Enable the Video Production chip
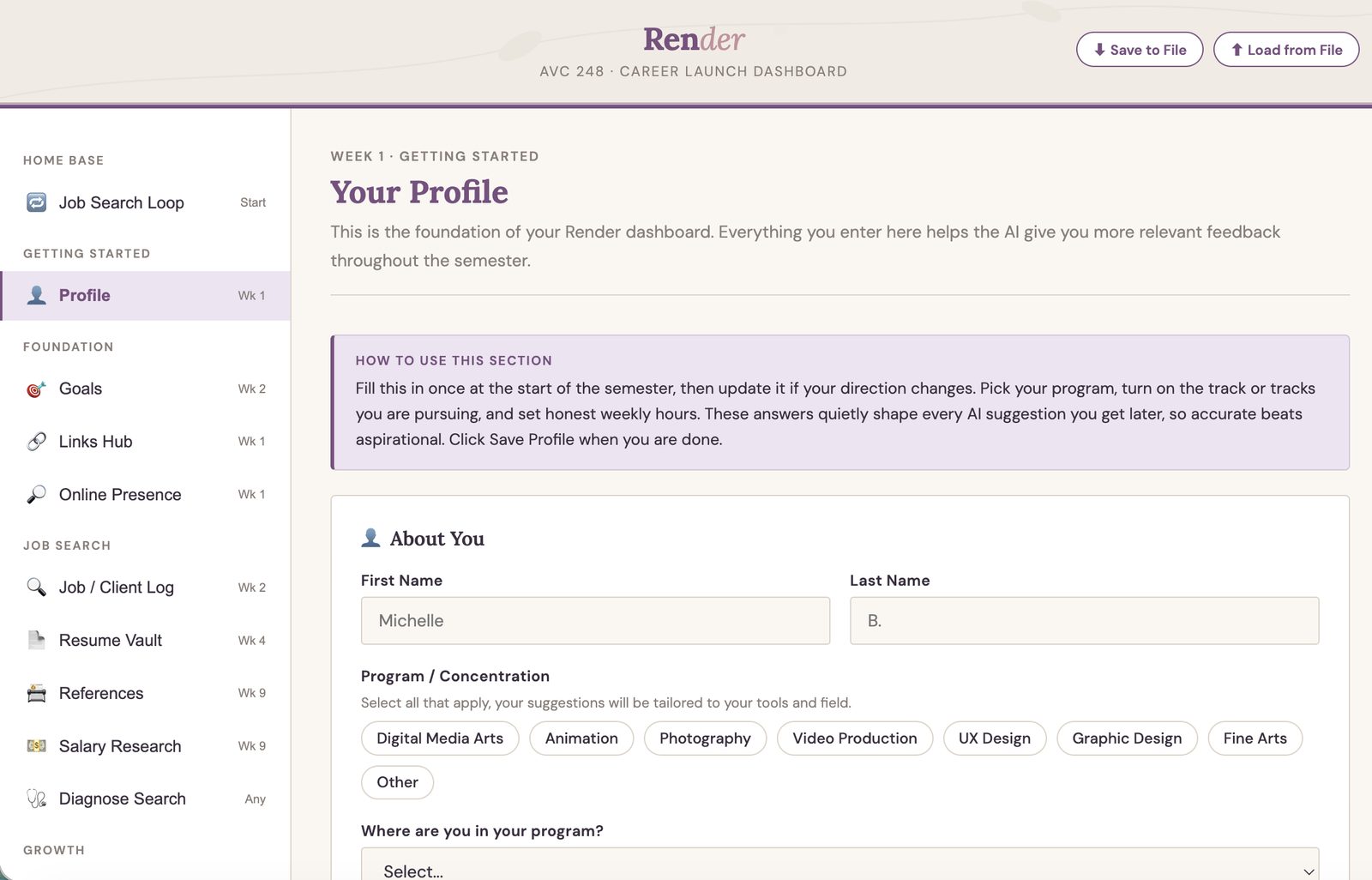The image size is (1372, 880). click(x=855, y=738)
